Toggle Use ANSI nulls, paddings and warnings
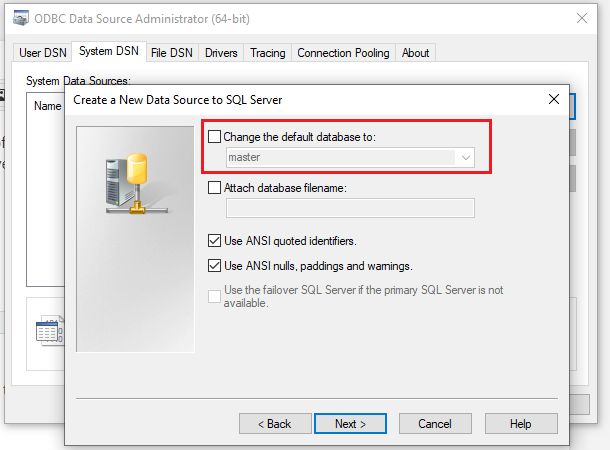This screenshot has height=450, width=610. [214, 266]
